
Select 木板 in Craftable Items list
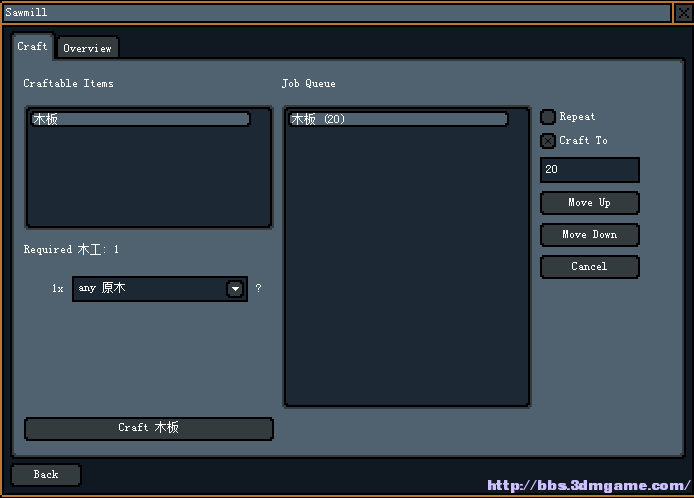140,119
